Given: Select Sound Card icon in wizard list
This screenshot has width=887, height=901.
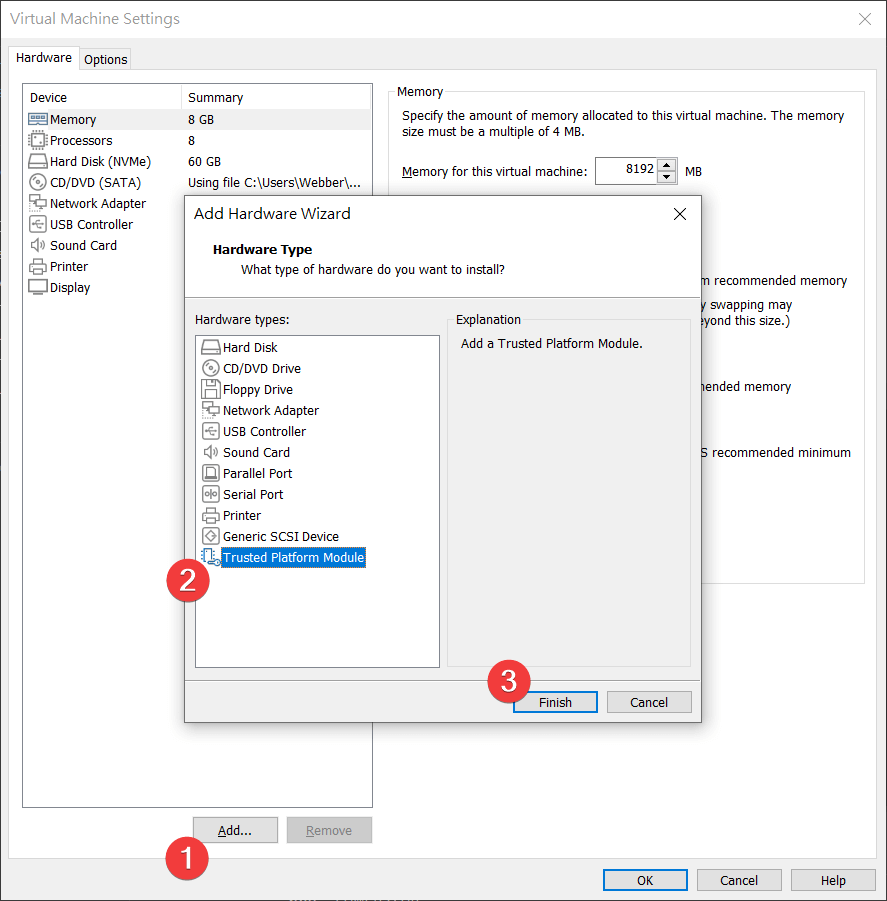Looking at the screenshot, I should (x=210, y=452).
